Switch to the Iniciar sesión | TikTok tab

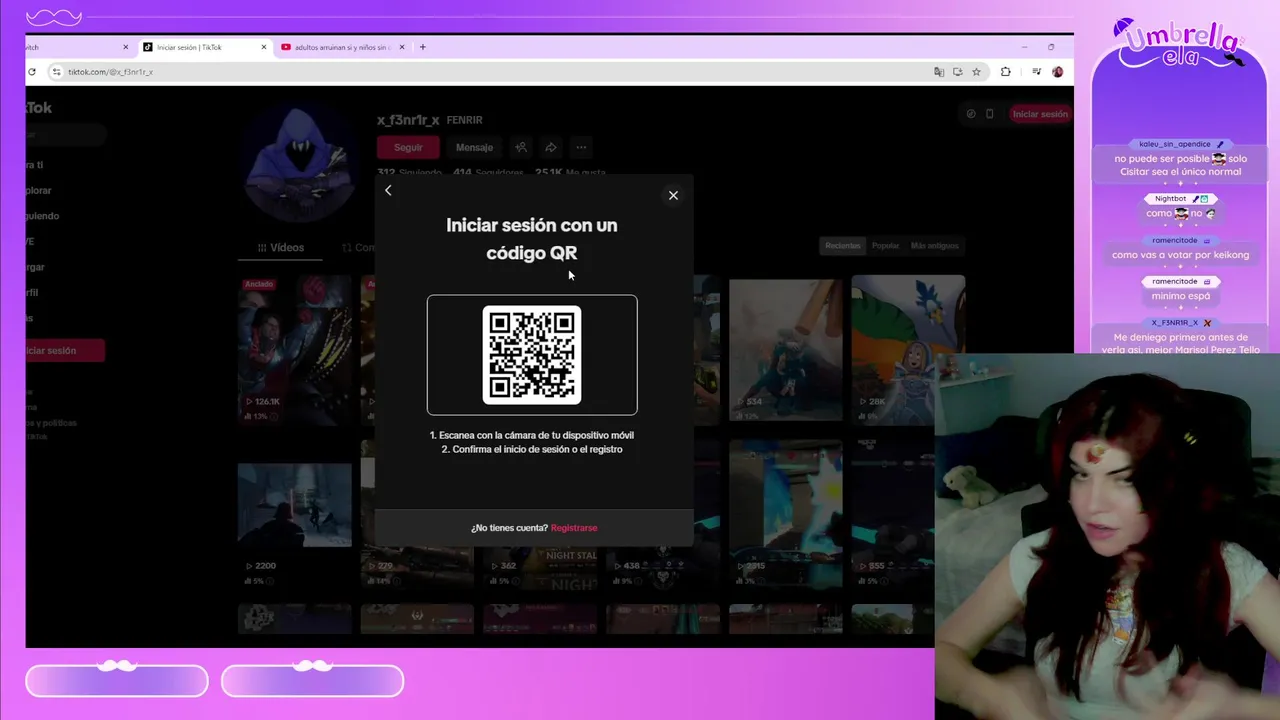point(203,47)
